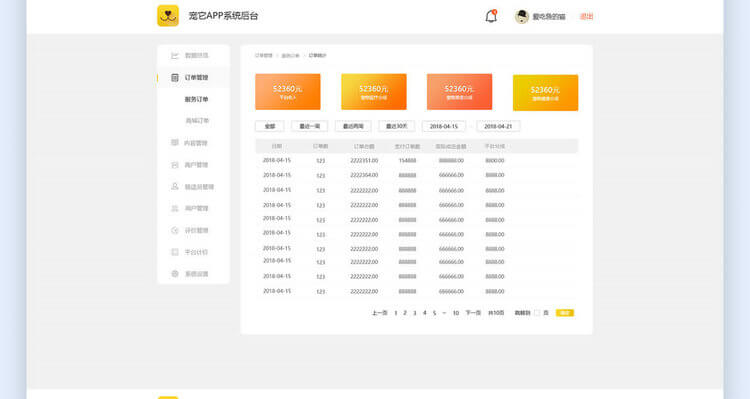Click the yellow pet app logo

tap(168, 16)
